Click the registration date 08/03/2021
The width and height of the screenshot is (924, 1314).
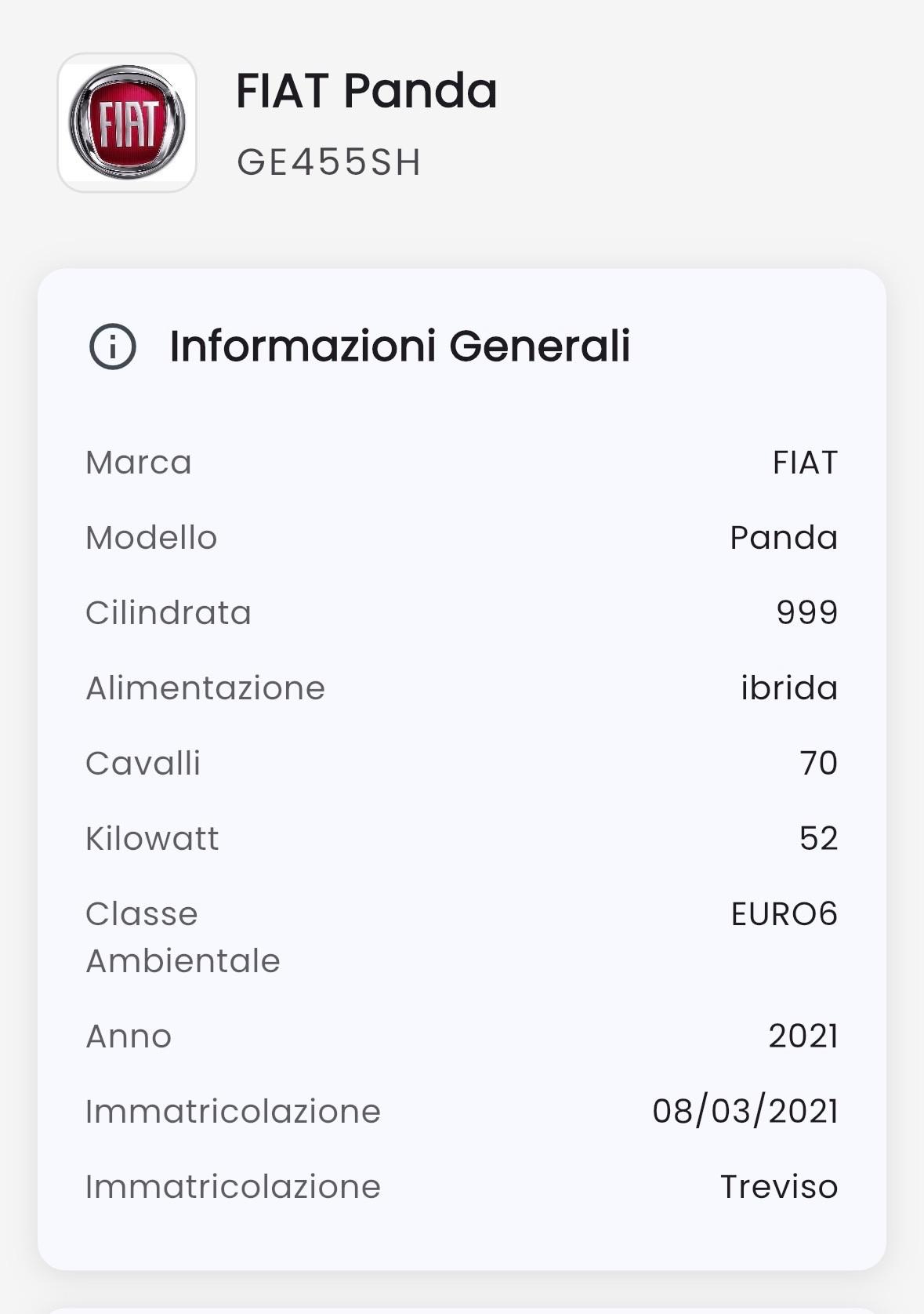point(745,1112)
